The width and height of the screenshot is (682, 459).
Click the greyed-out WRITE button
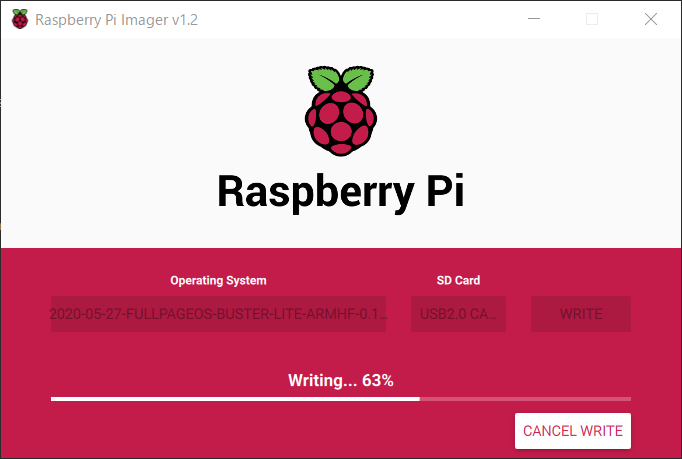(x=581, y=314)
